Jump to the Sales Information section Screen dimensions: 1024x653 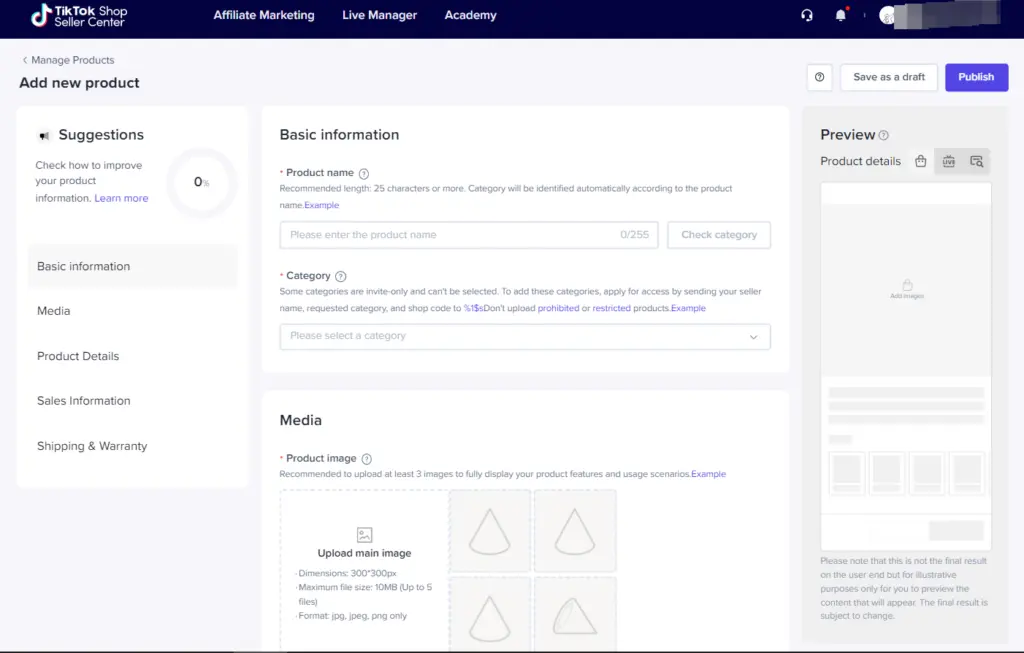pos(84,401)
